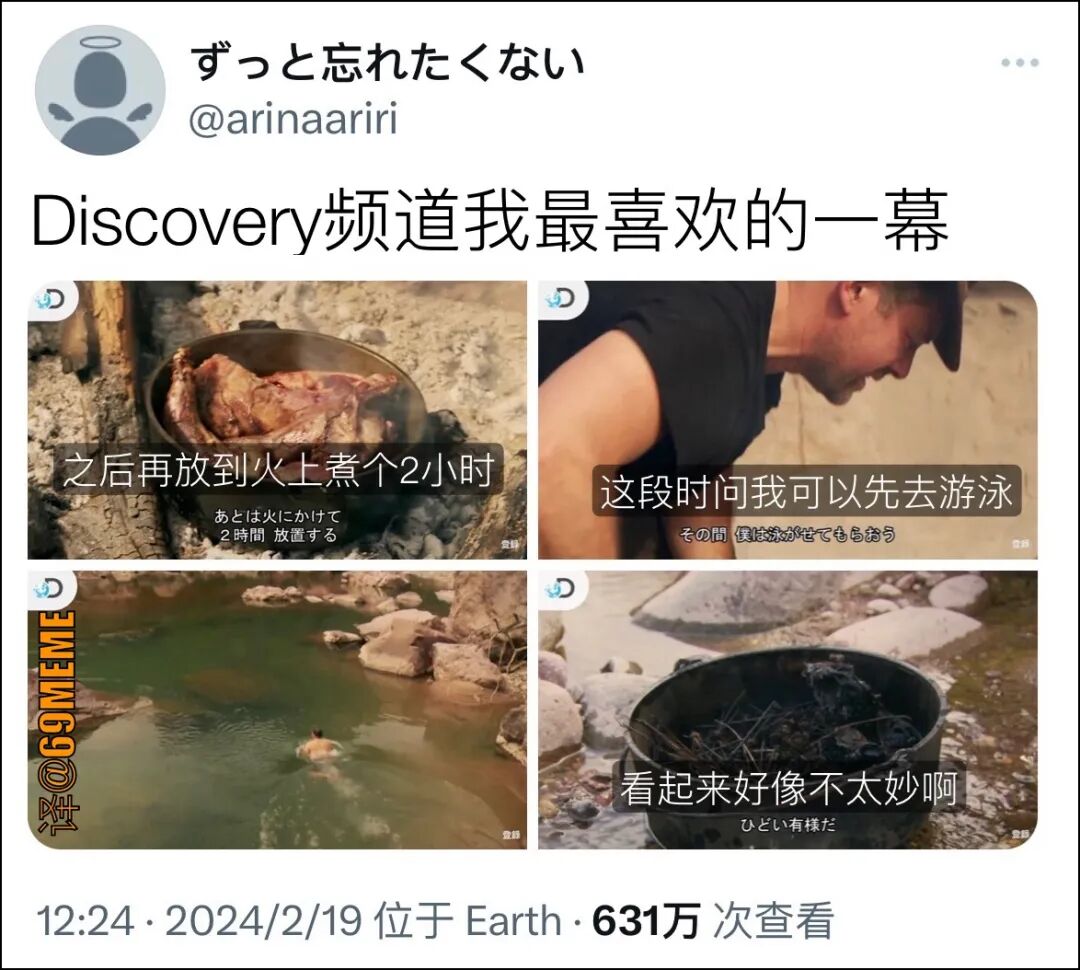This screenshot has height=970, width=1080.
Task: Open the display name ずっと忘れたくない
Action: coord(388,62)
